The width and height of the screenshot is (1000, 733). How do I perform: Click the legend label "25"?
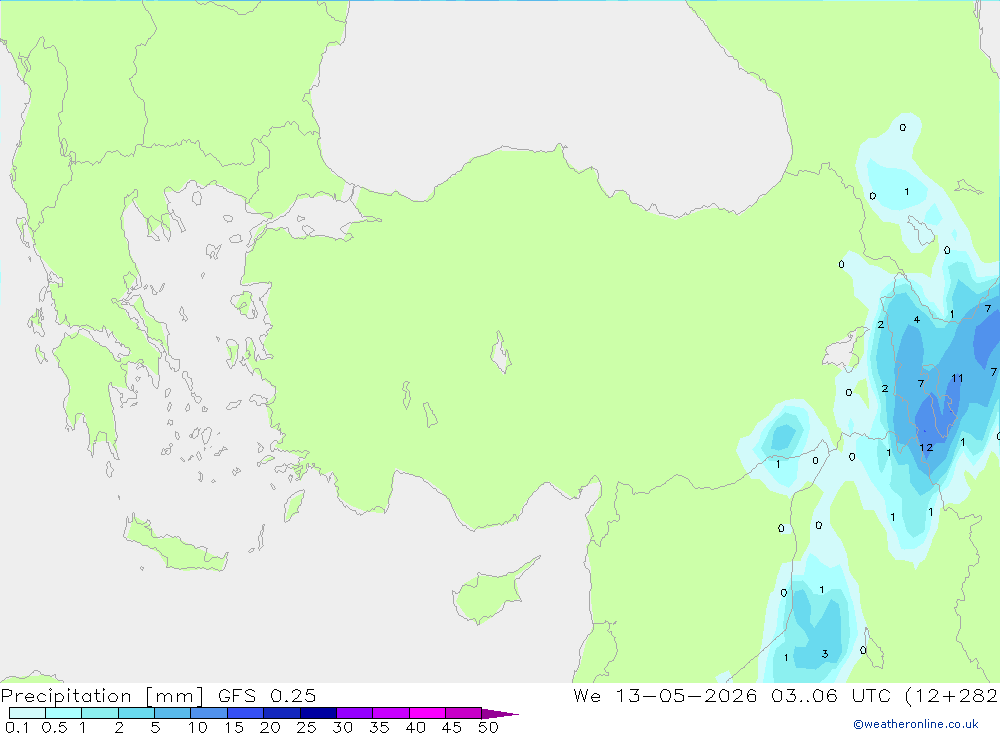306,727
